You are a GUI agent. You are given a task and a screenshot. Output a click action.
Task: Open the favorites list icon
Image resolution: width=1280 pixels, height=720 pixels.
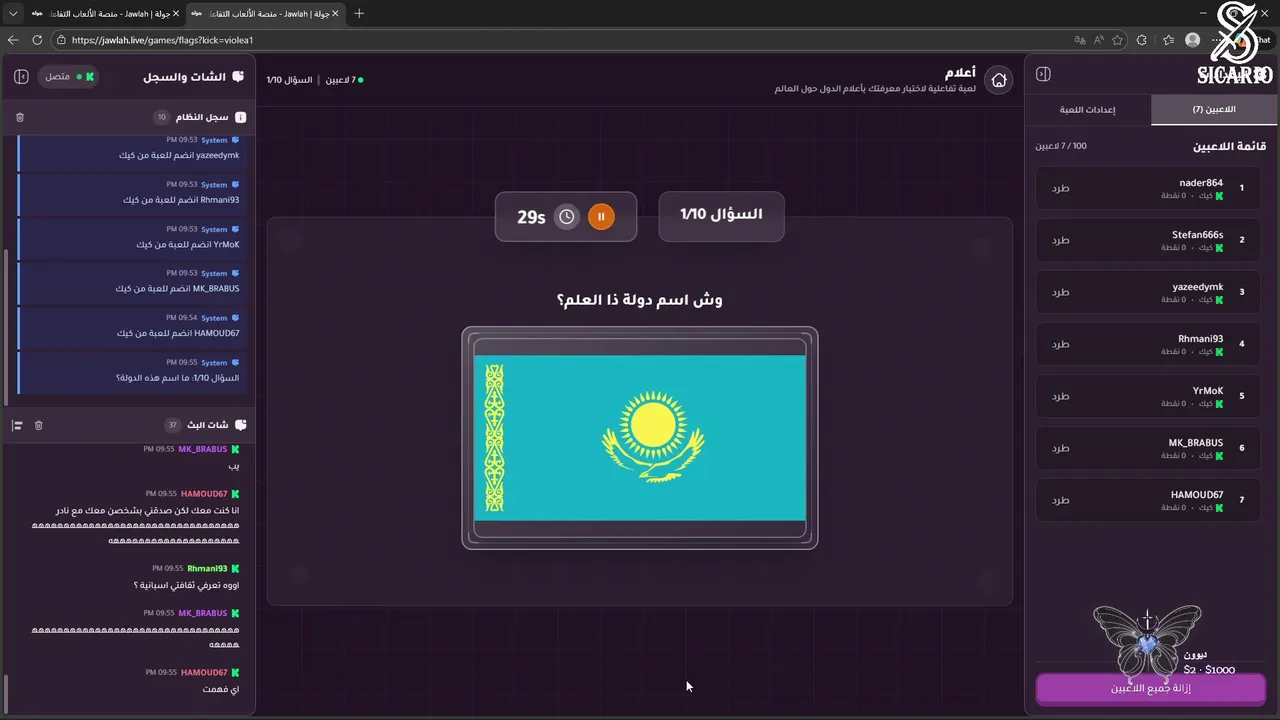tap(1168, 40)
